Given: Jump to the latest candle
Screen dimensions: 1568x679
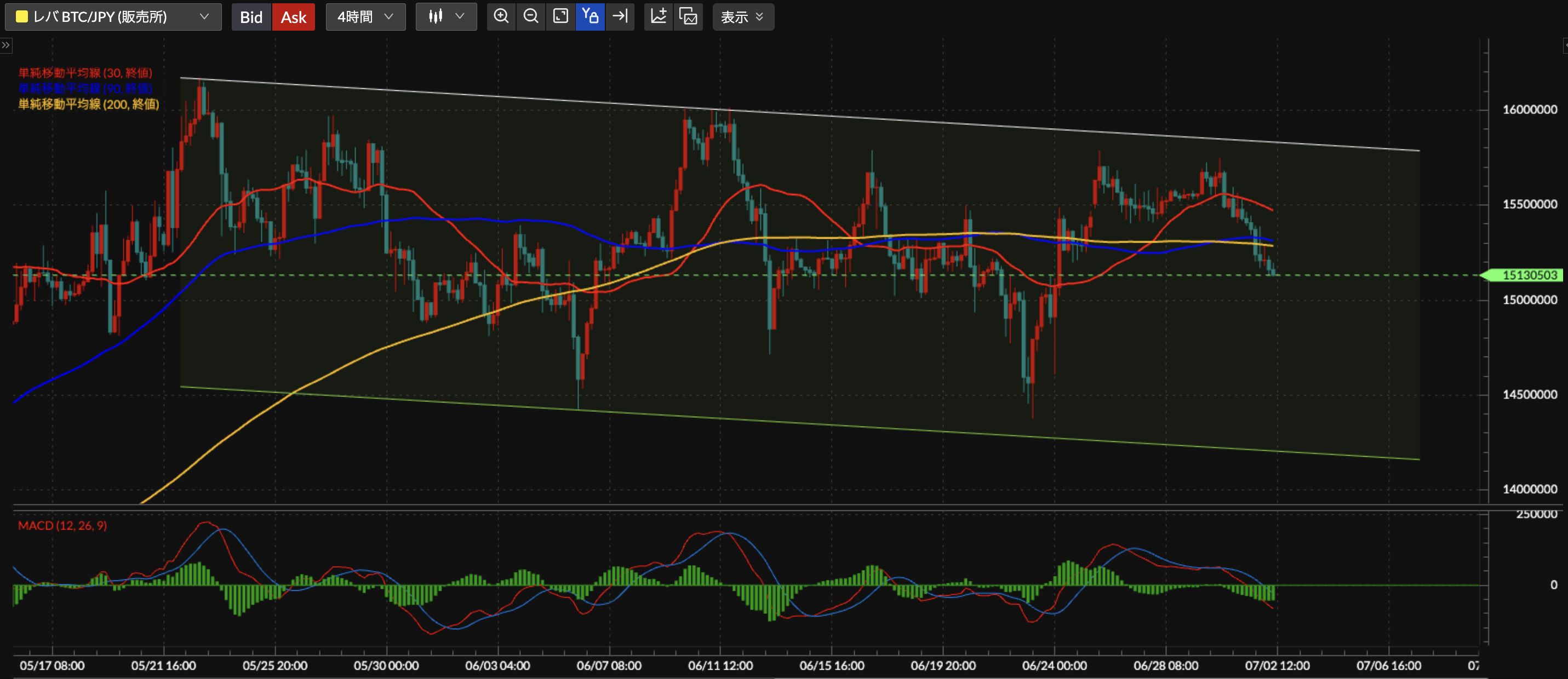Looking at the screenshot, I should (x=620, y=16).
